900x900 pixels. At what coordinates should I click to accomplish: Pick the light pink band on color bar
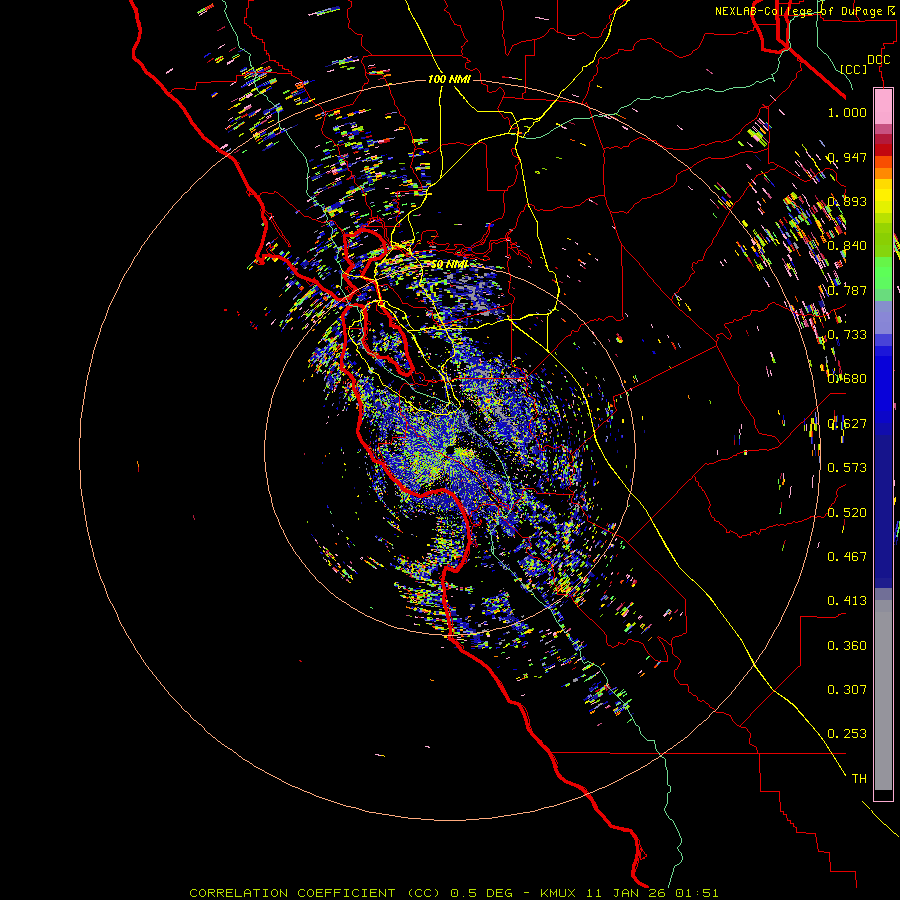coord(883,106)
